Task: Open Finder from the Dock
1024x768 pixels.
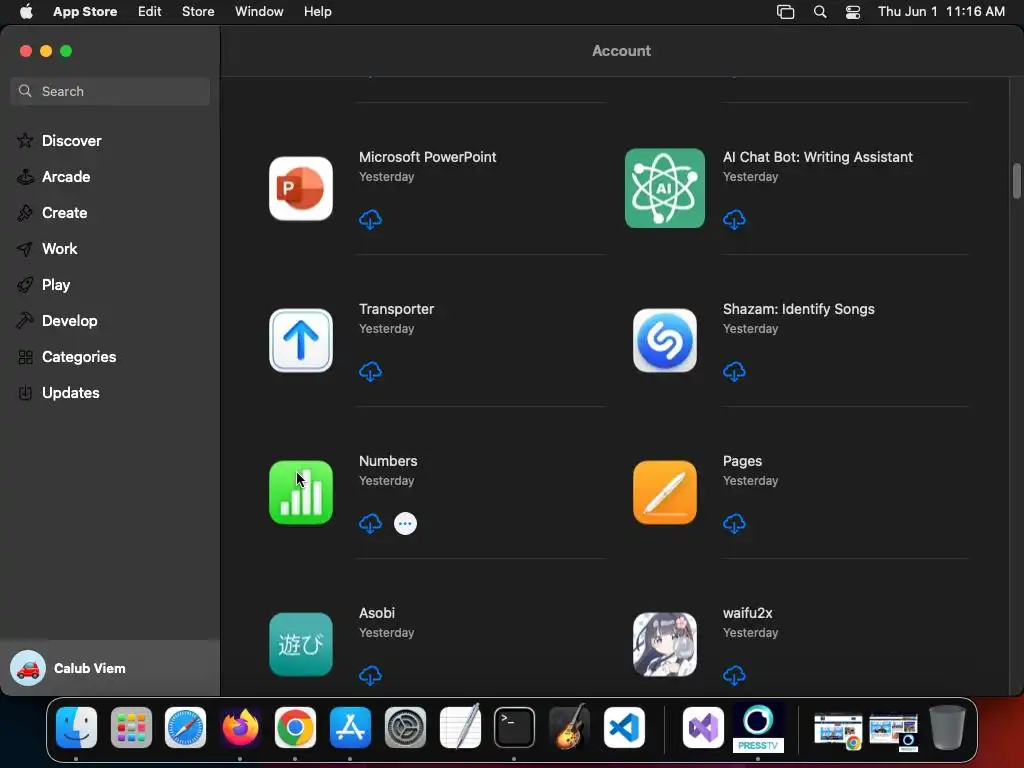Action: point(76,728)
